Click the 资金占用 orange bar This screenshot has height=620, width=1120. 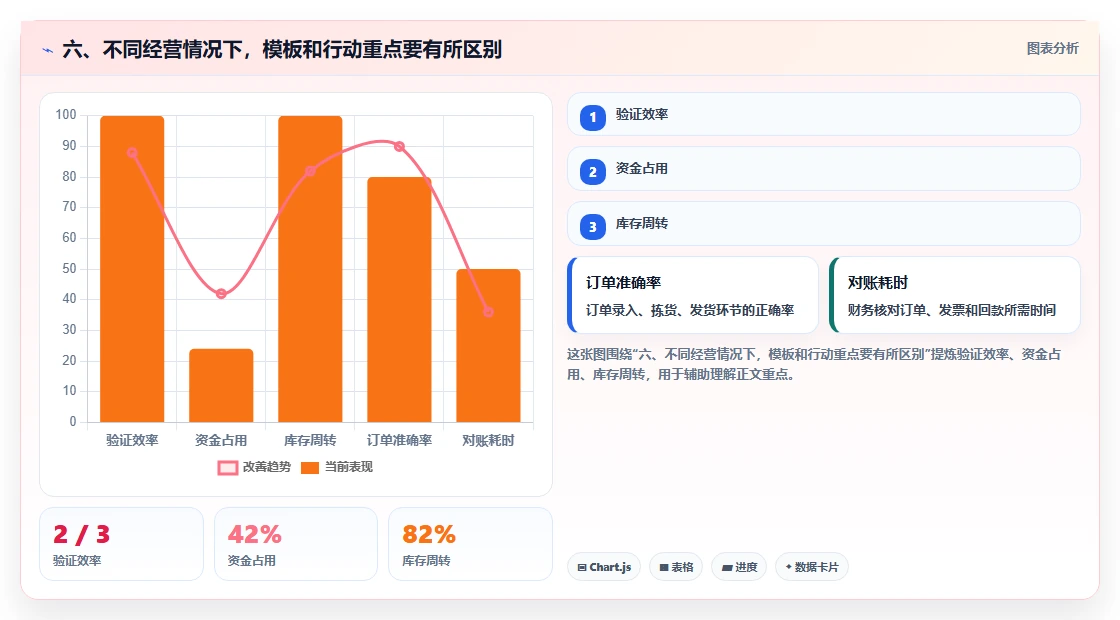pyautogui.click(x=221, y=386)
